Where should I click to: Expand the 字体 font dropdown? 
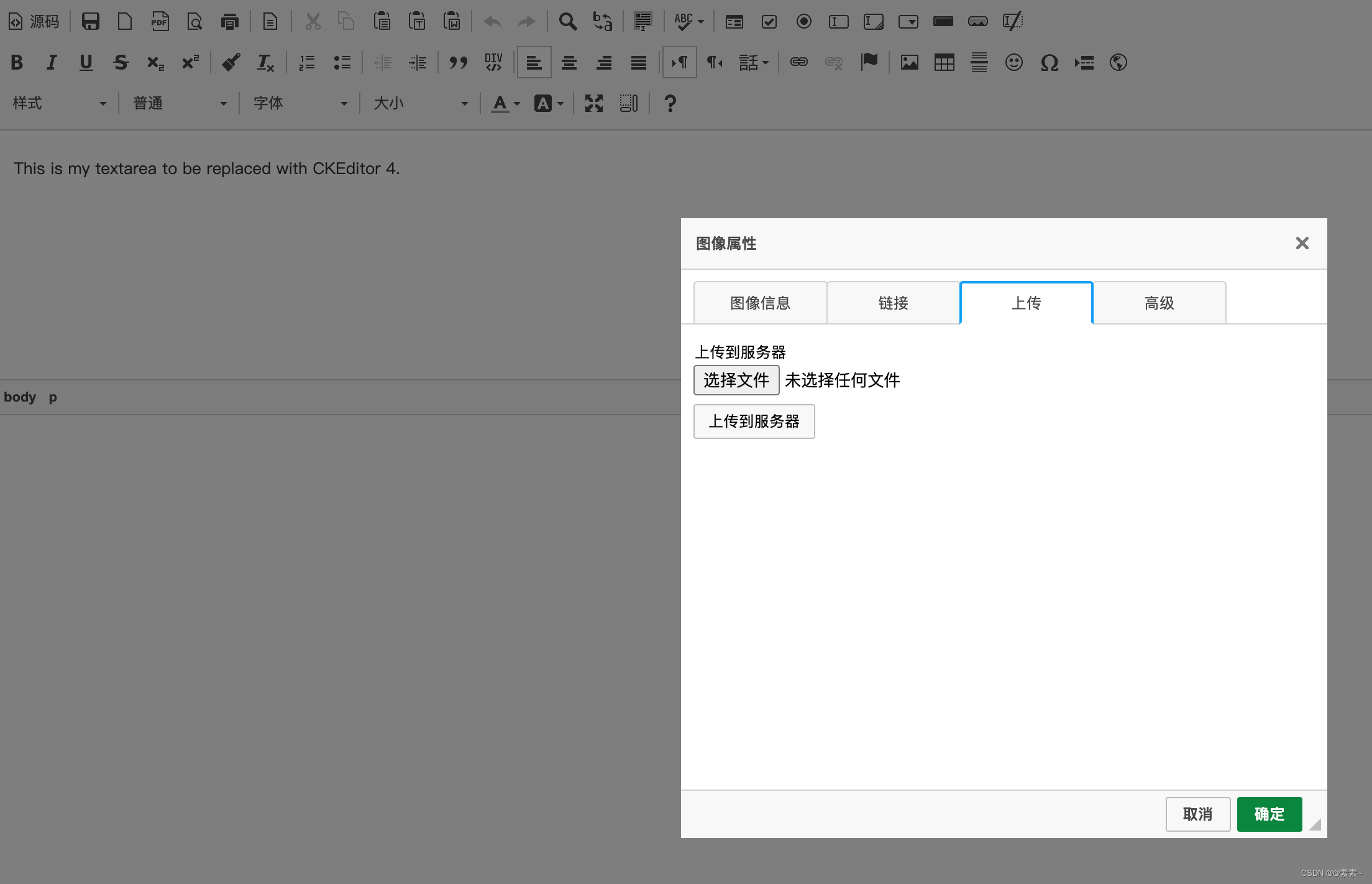pos(301,103)
